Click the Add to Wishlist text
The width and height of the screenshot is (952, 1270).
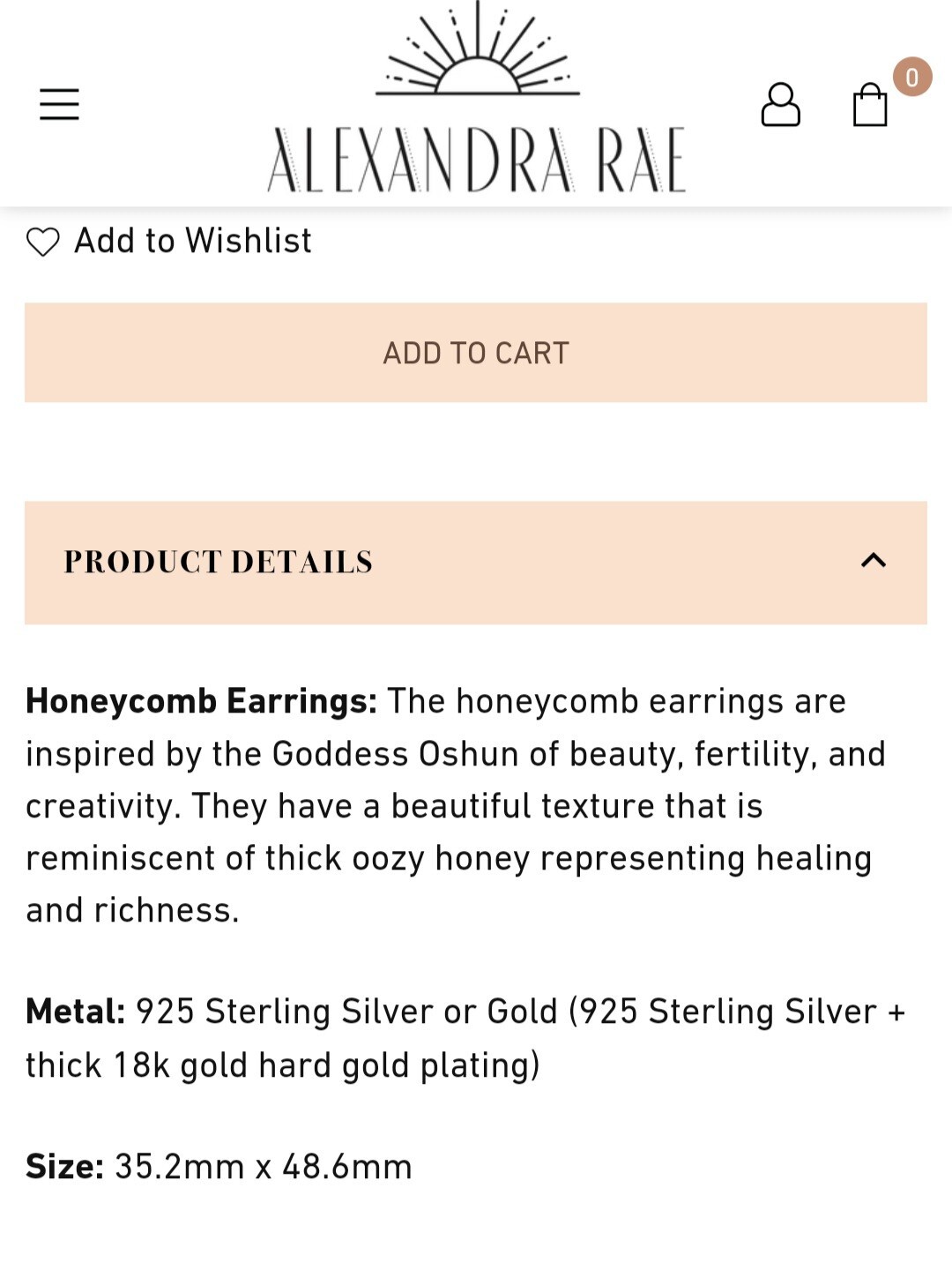(x=192, y=241)
